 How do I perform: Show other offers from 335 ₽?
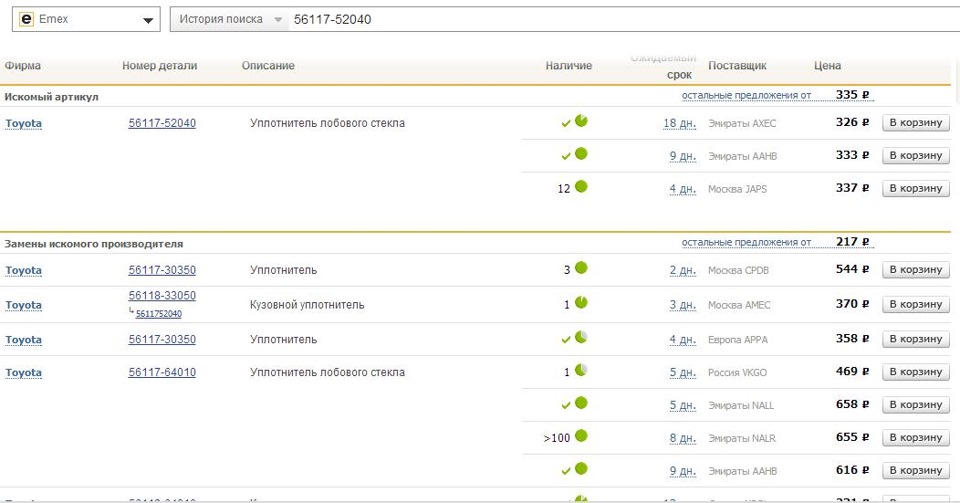(x=746, y=96)
